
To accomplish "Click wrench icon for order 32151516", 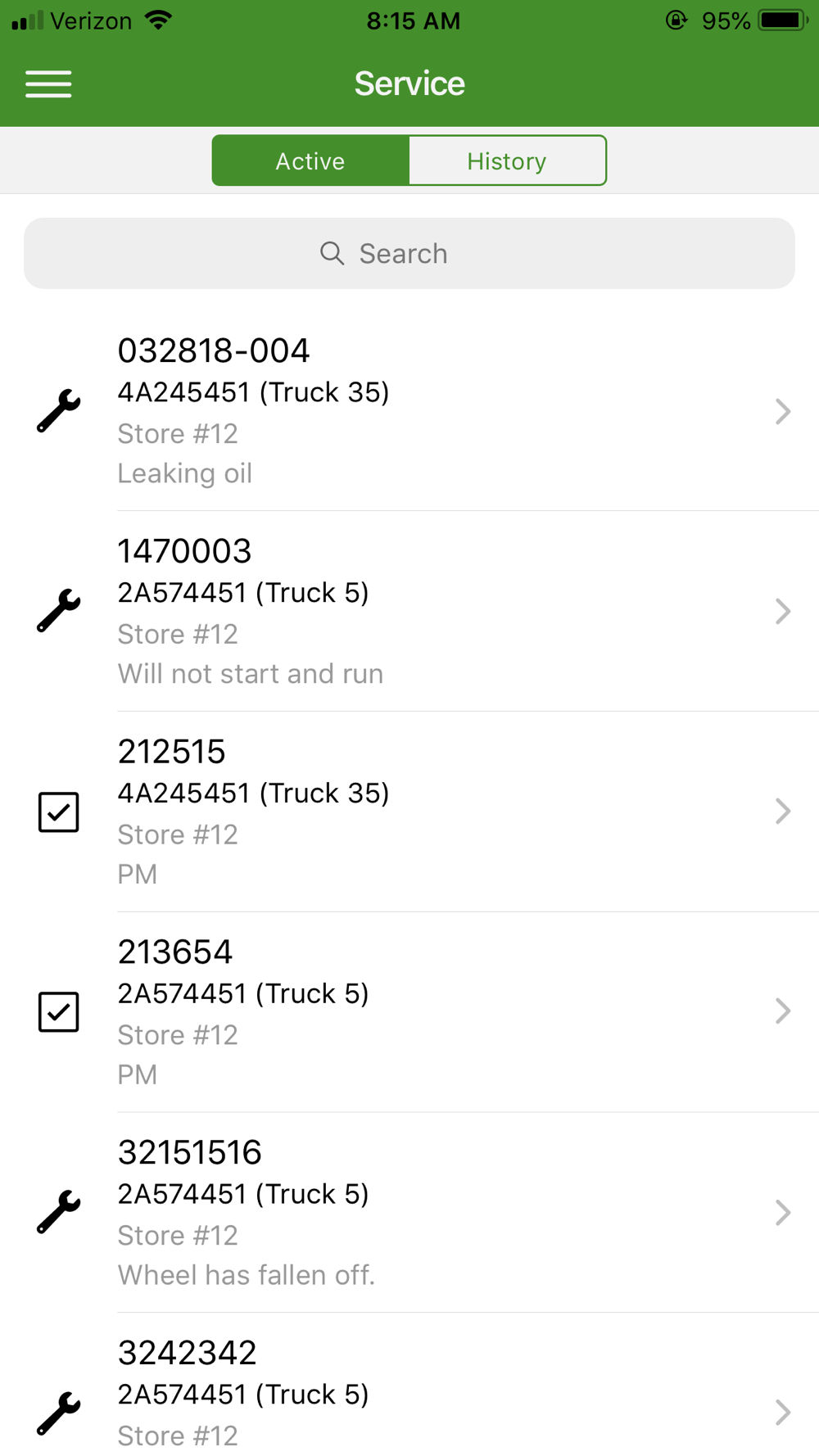I will click(59, 1212).
